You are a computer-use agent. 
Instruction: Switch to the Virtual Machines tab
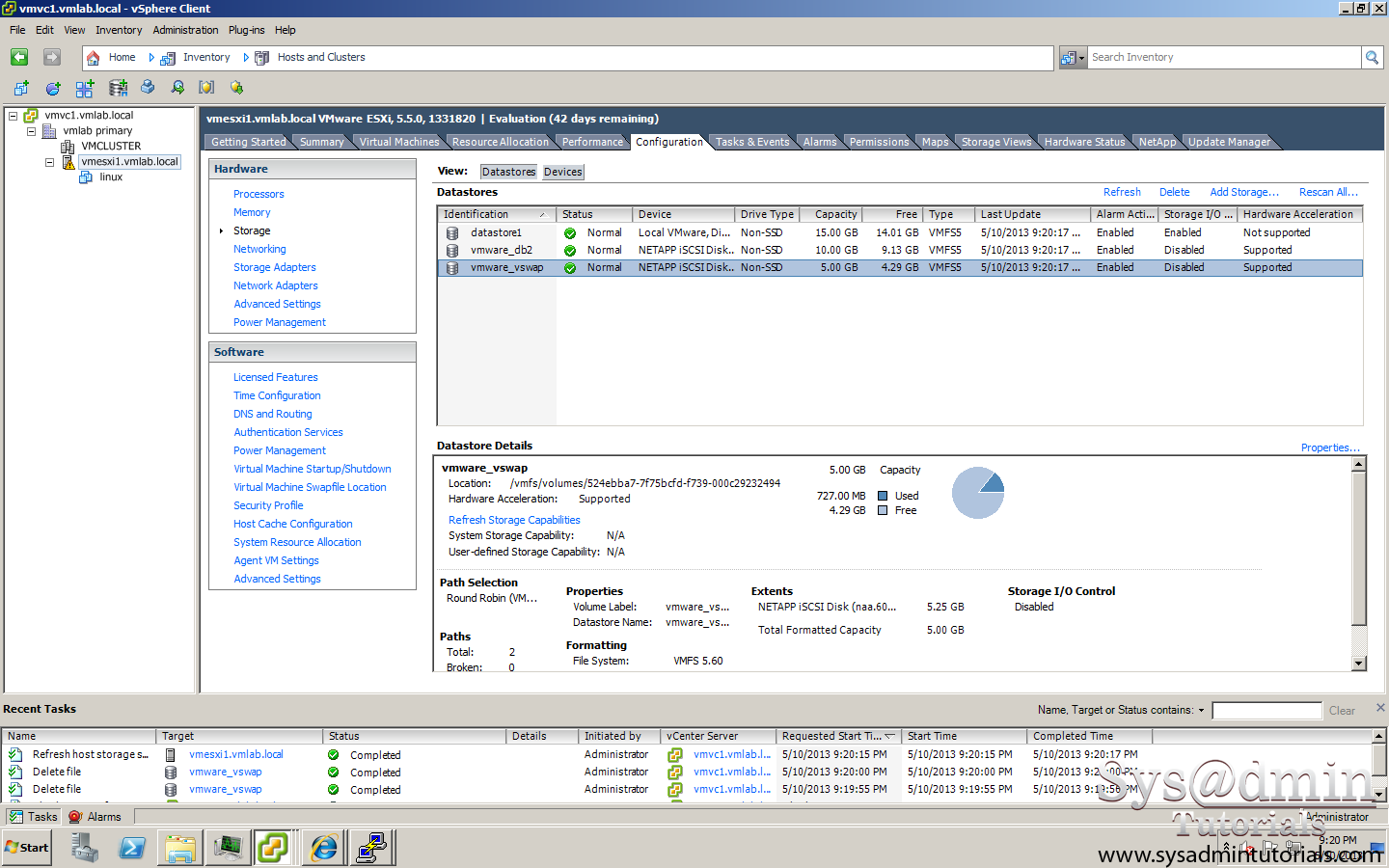(x=398, y=142)
